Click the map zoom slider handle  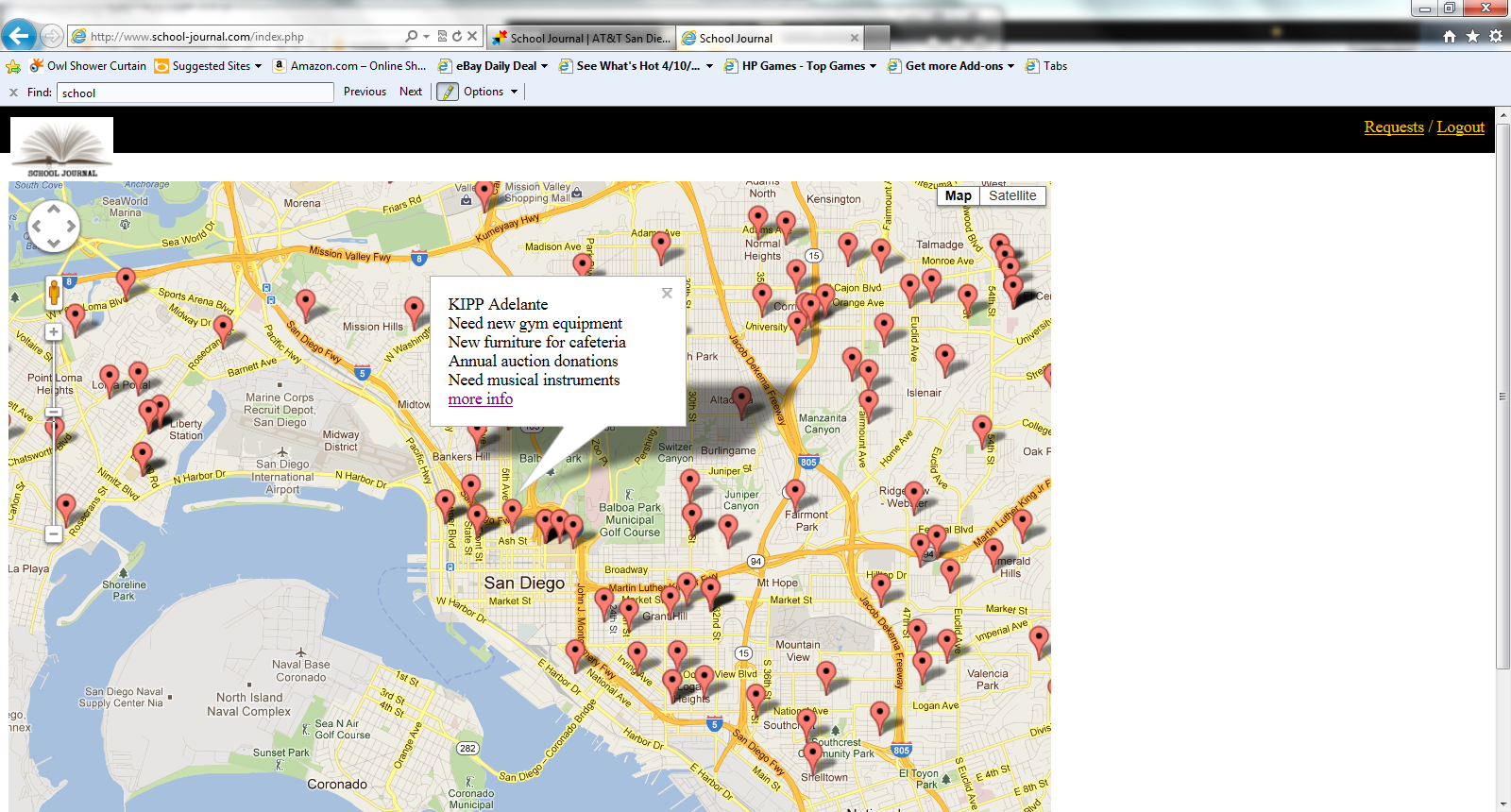(54, 412)
